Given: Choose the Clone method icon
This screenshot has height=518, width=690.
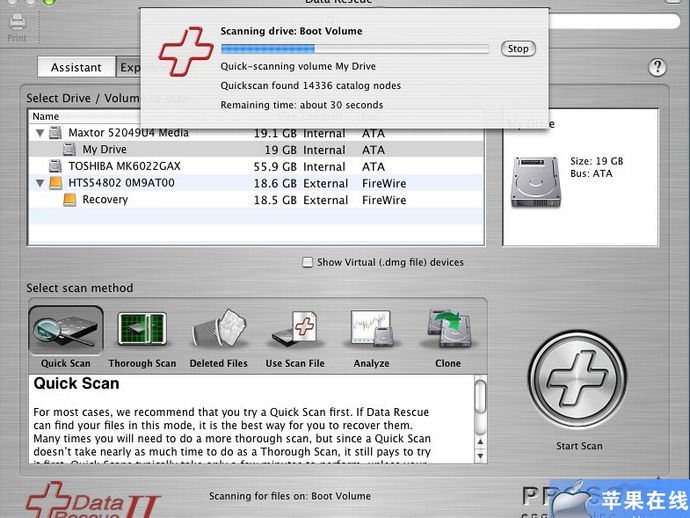Looking at the screenshot, I should [x=448, y=329].
